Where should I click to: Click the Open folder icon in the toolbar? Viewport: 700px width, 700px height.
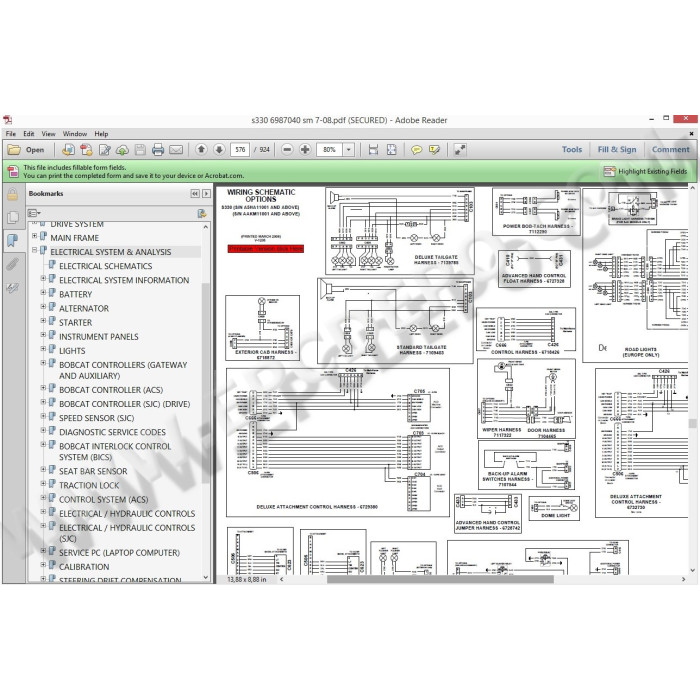(x=14, y=150)
